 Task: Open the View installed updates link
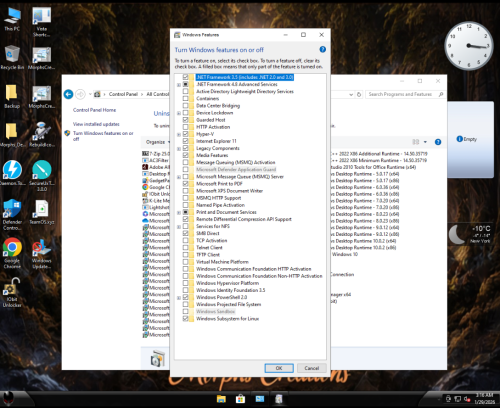tap(96, 124)
